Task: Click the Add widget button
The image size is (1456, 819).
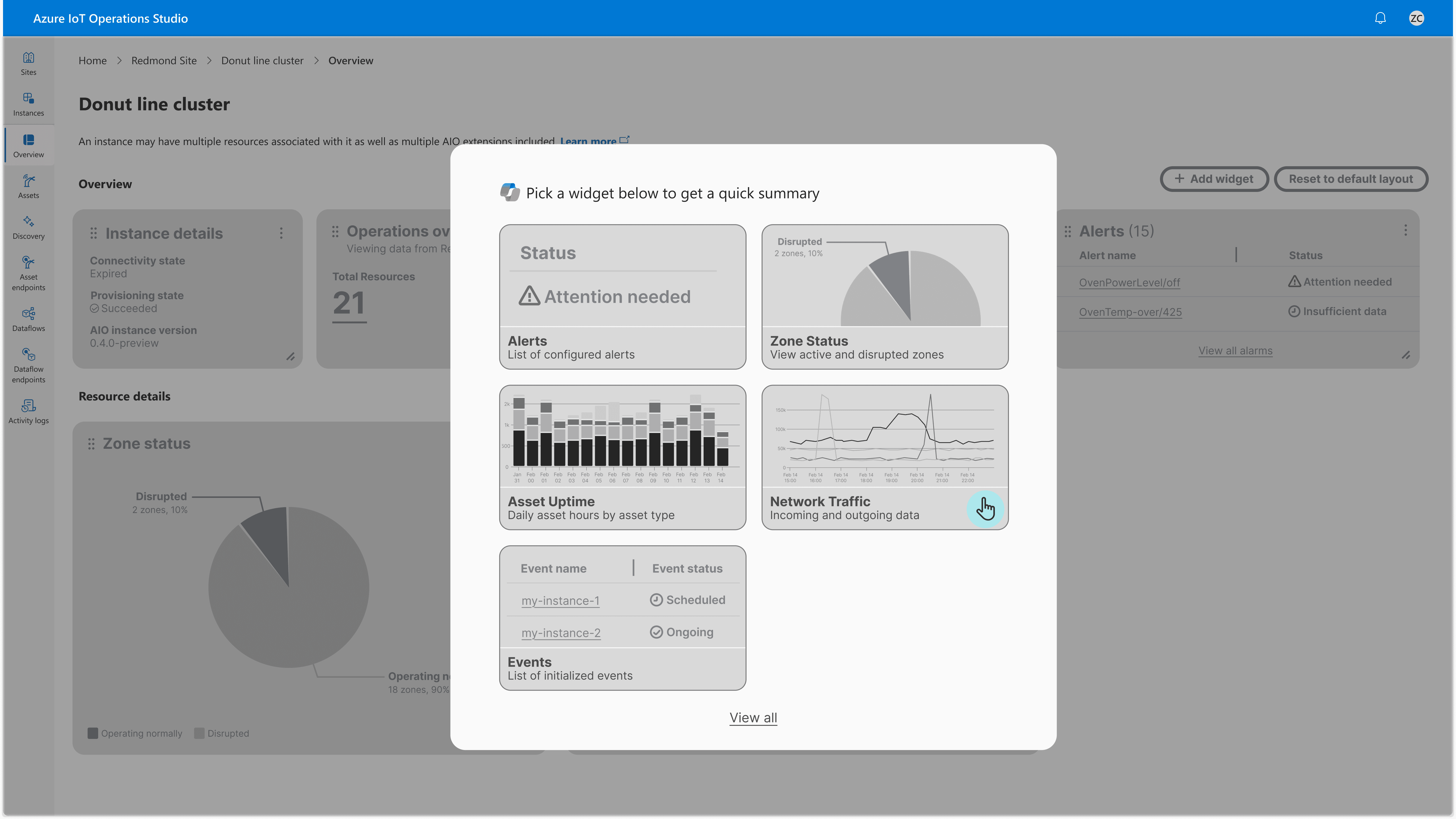Action: click(1214, 179)
